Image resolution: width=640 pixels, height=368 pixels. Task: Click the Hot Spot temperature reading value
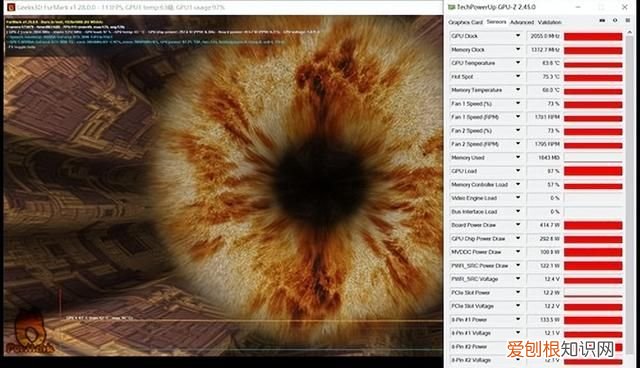544,76
